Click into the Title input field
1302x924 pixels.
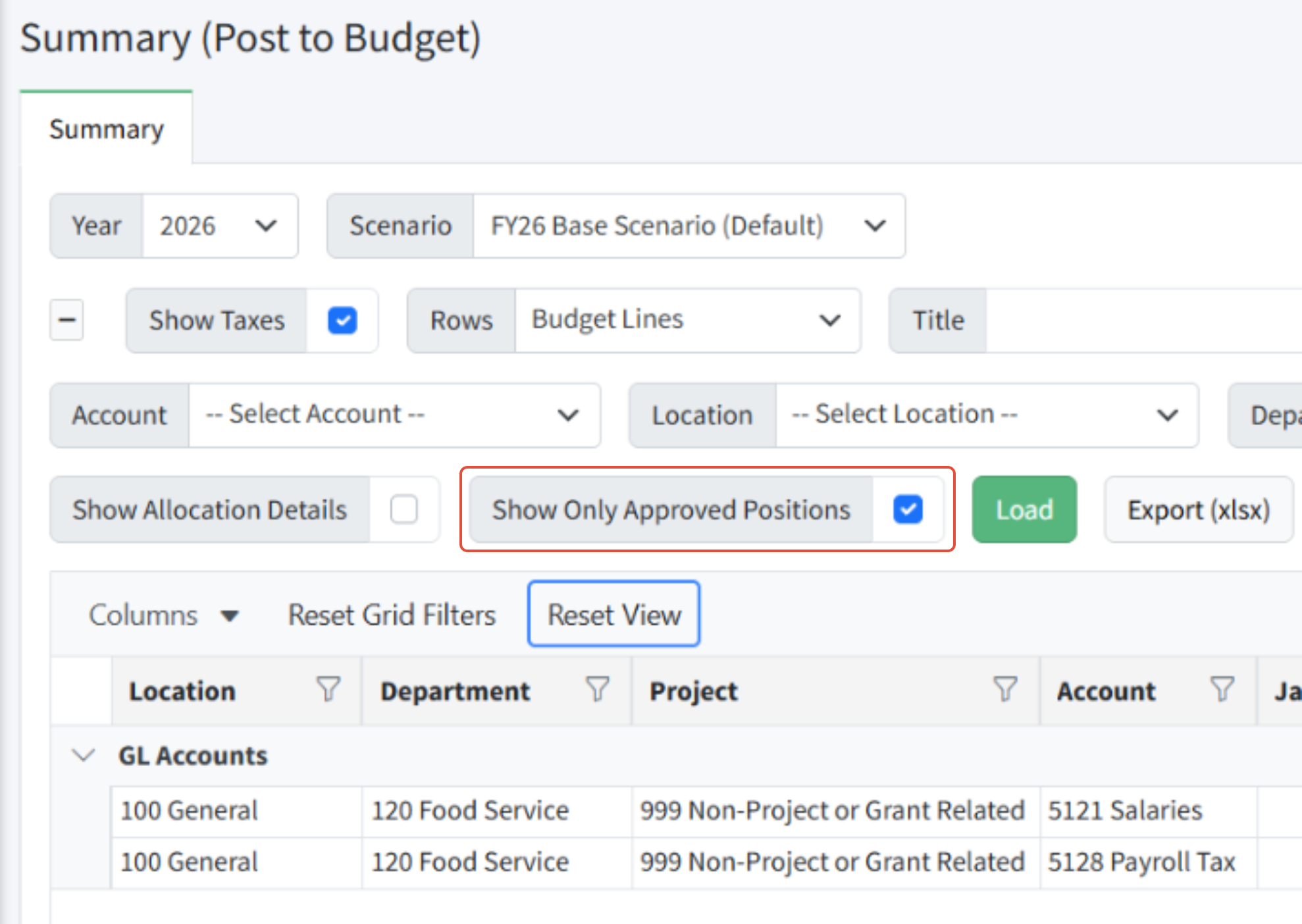[x=1144, y=321]
